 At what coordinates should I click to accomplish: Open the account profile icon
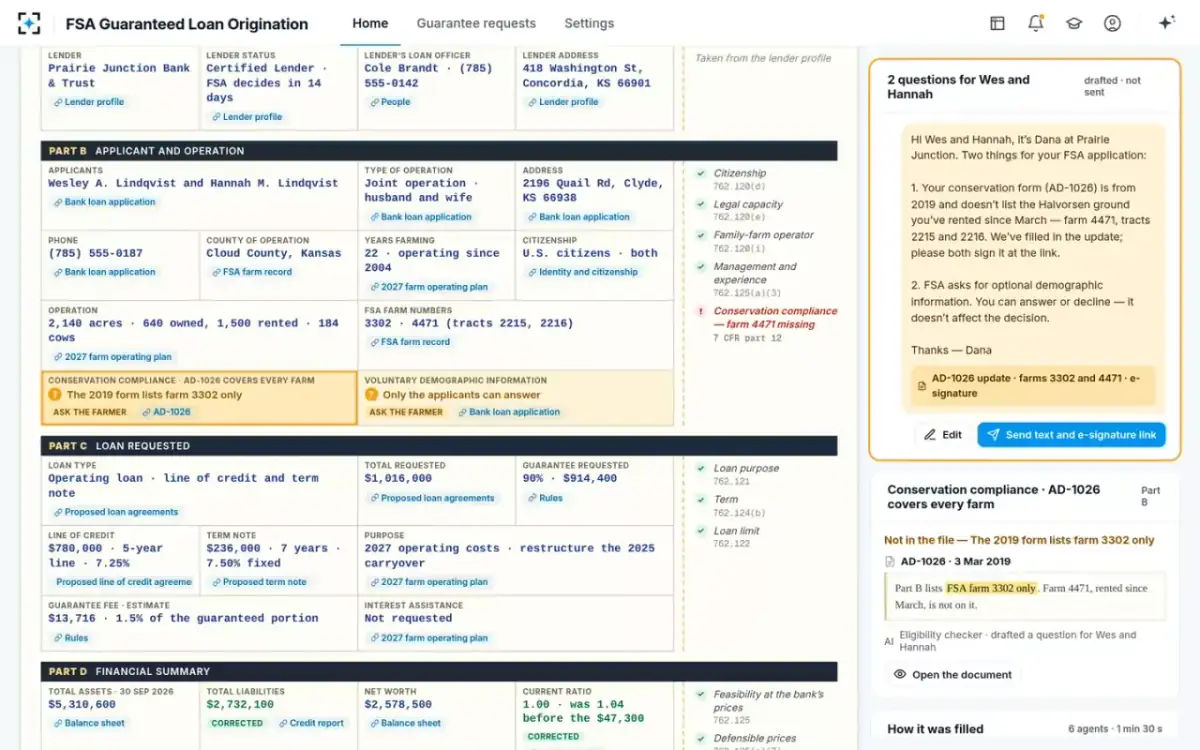coord(1112,23)
